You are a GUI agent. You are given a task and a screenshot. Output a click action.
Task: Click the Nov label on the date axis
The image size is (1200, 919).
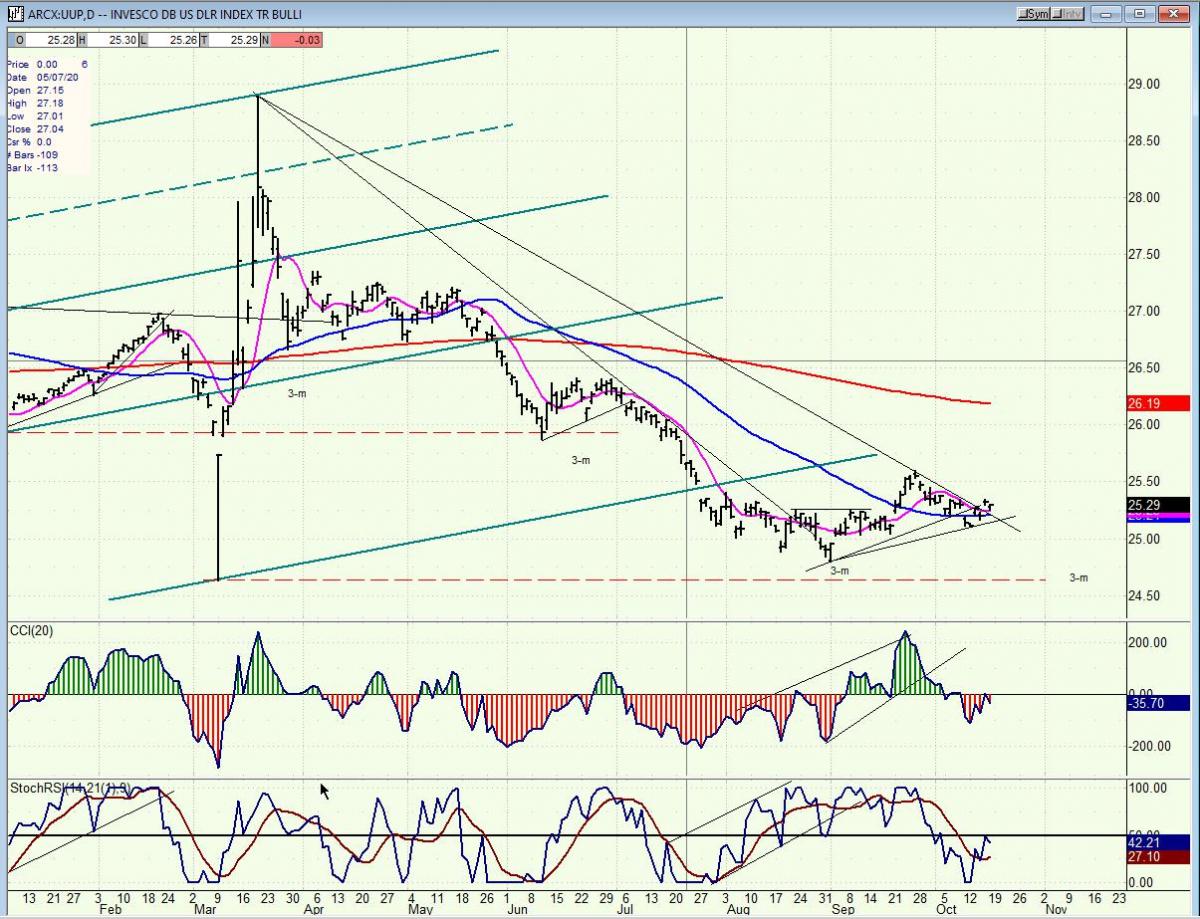pos(1057,912)
